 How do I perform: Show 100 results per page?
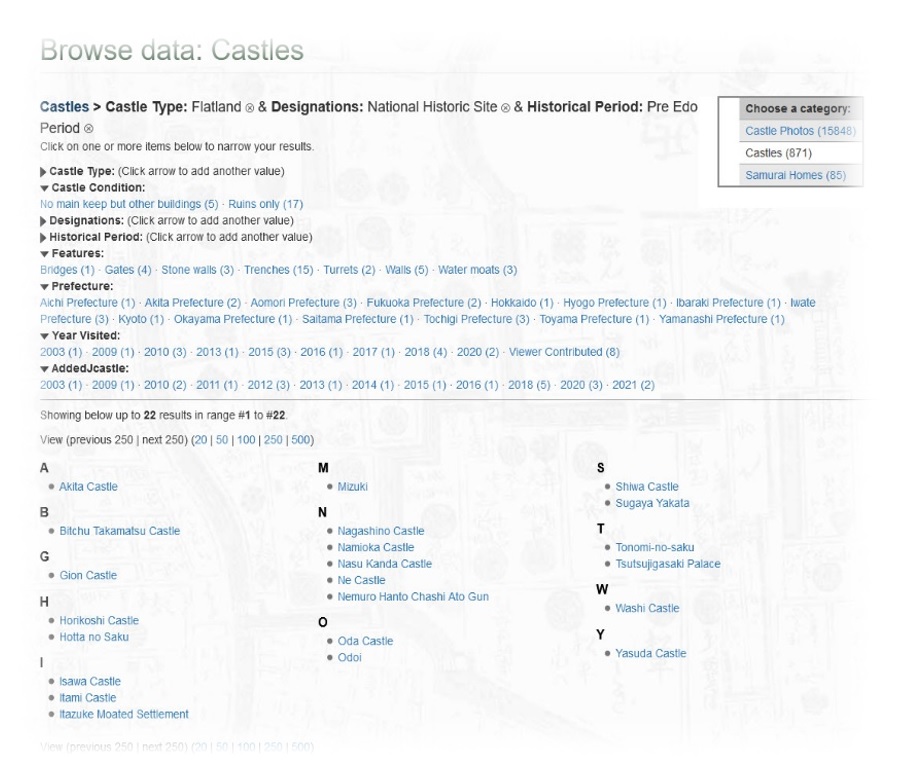click(x=246, y=440)
